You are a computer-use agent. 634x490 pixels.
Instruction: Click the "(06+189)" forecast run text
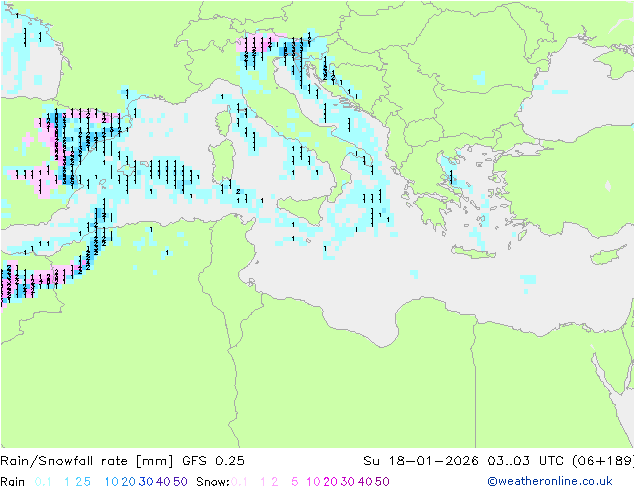(603, 461)
